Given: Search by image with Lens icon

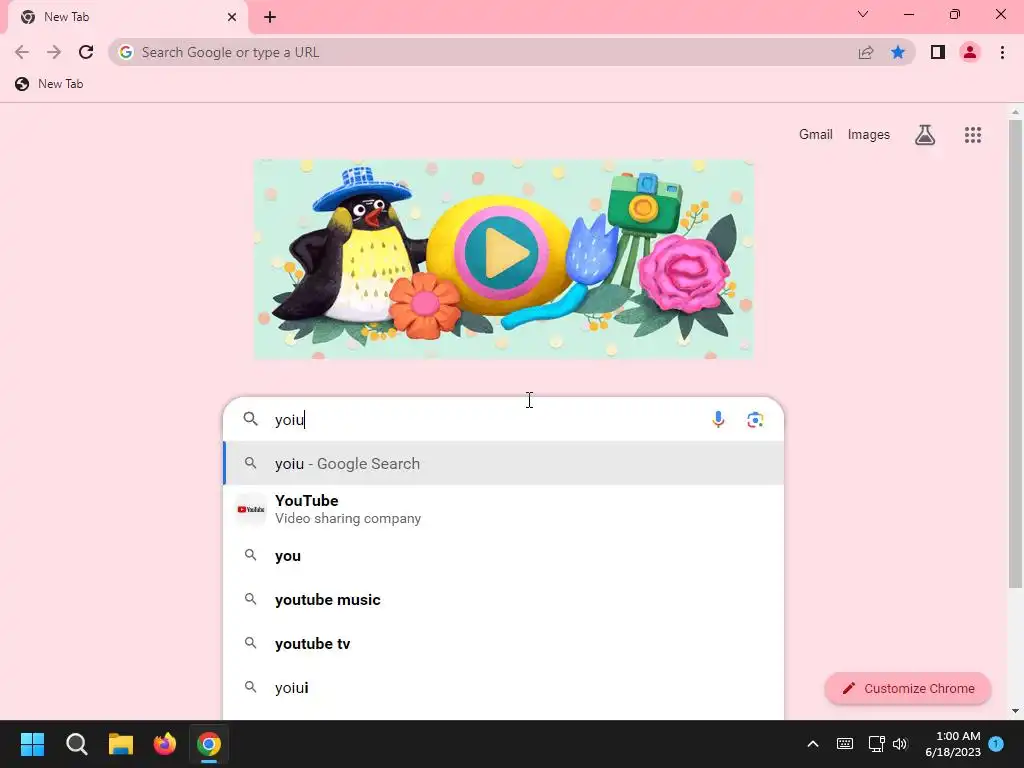Looking at the screenshot, I should (755, 419).
